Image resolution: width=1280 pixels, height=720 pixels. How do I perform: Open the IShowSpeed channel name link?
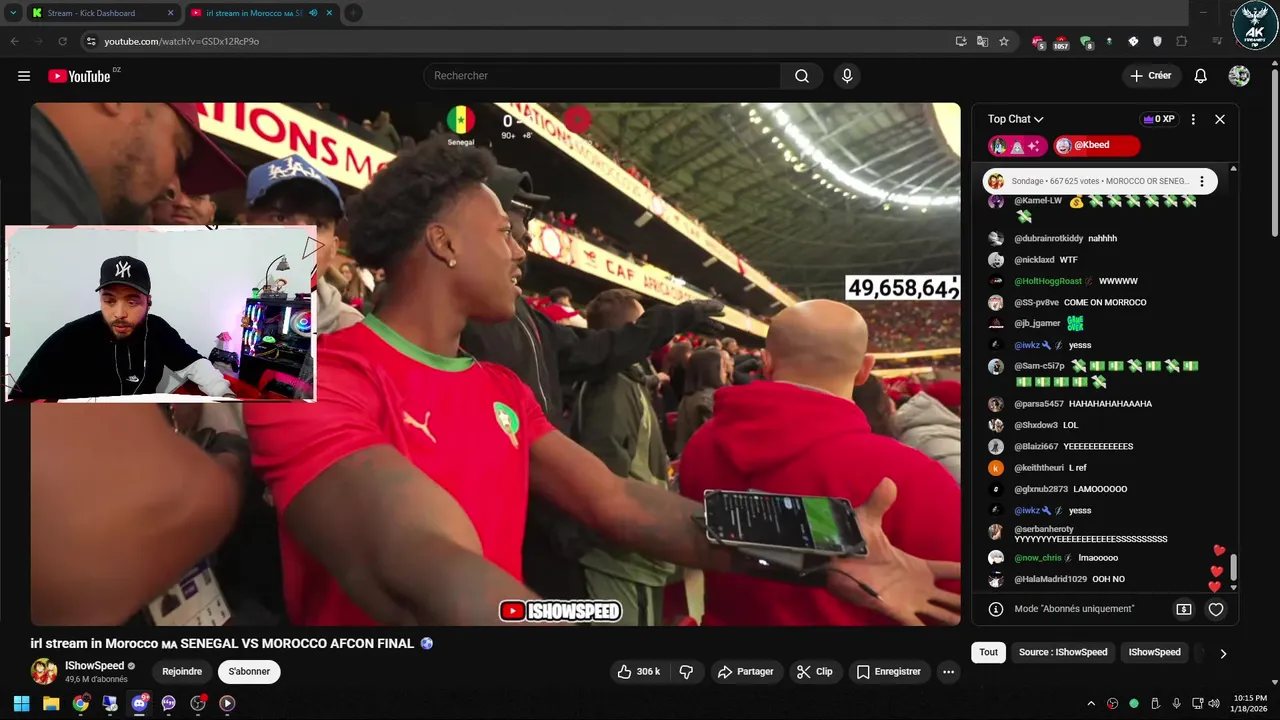pos(94,666)
